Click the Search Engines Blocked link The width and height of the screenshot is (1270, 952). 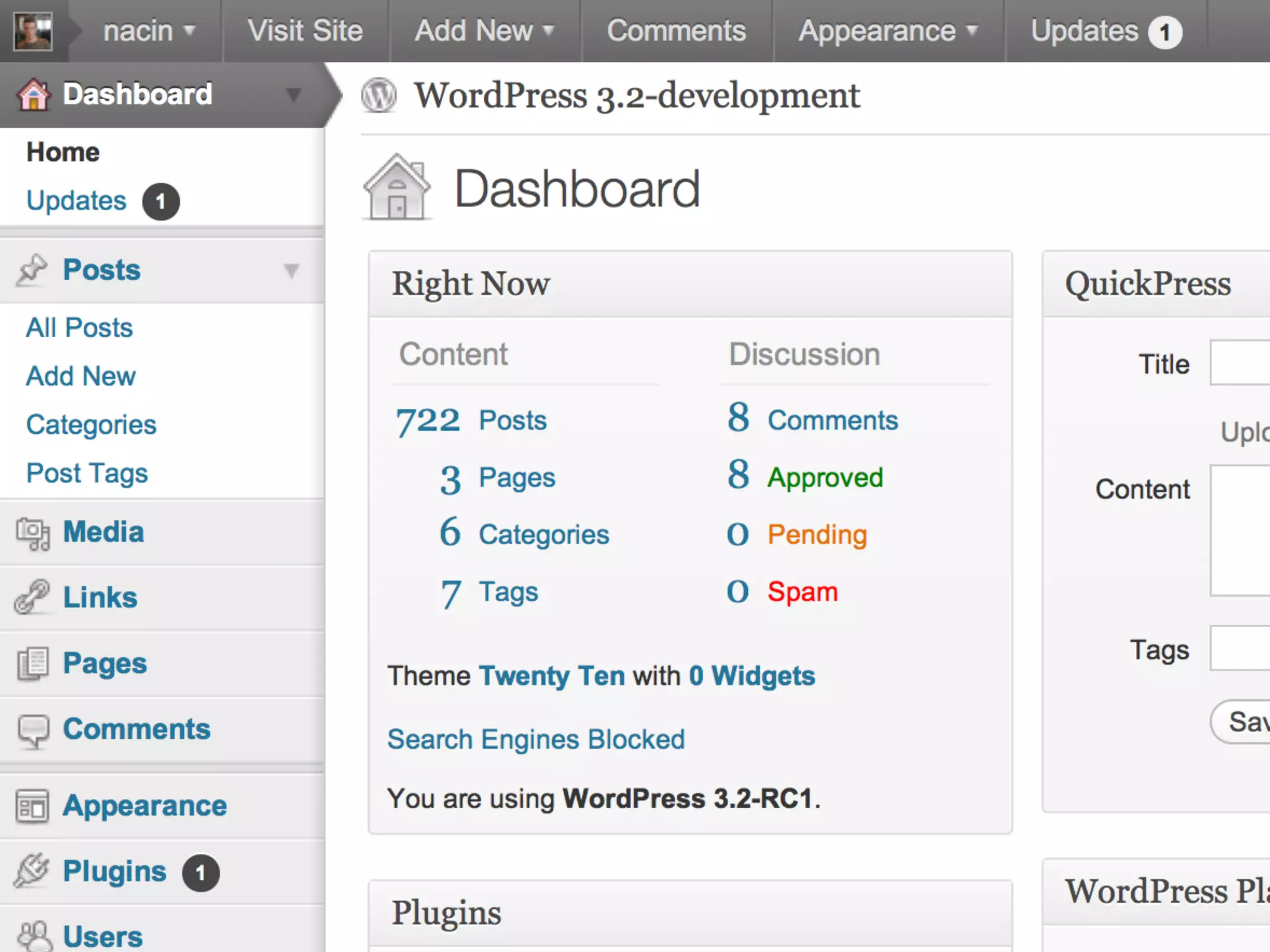[536, 739]
